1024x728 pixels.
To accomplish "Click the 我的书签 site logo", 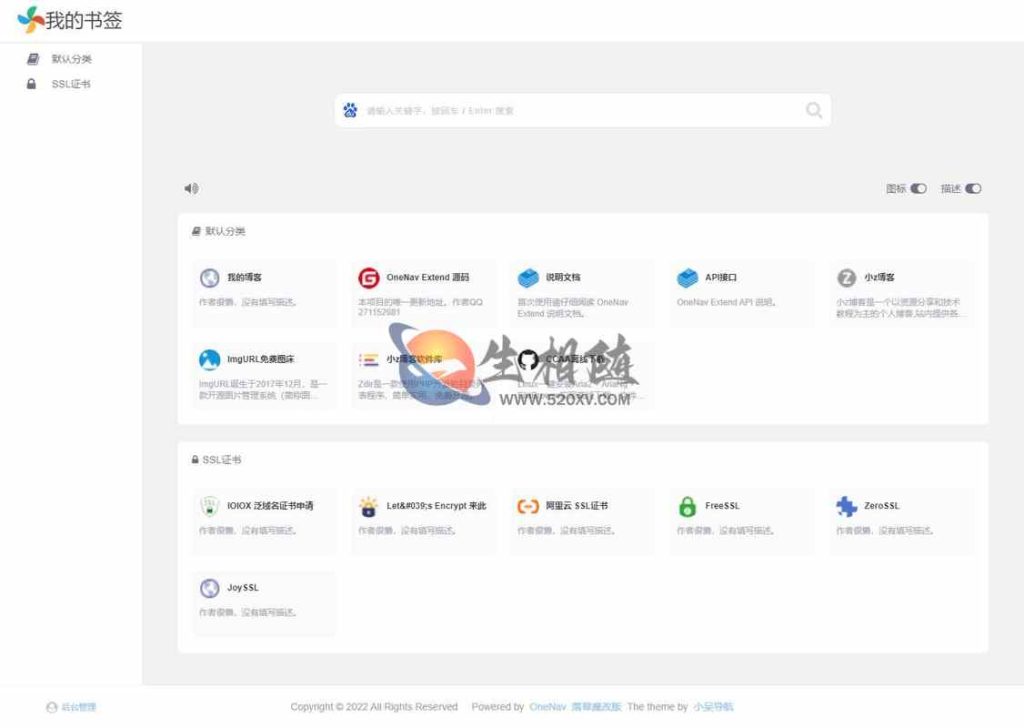I will coord(70,20).
